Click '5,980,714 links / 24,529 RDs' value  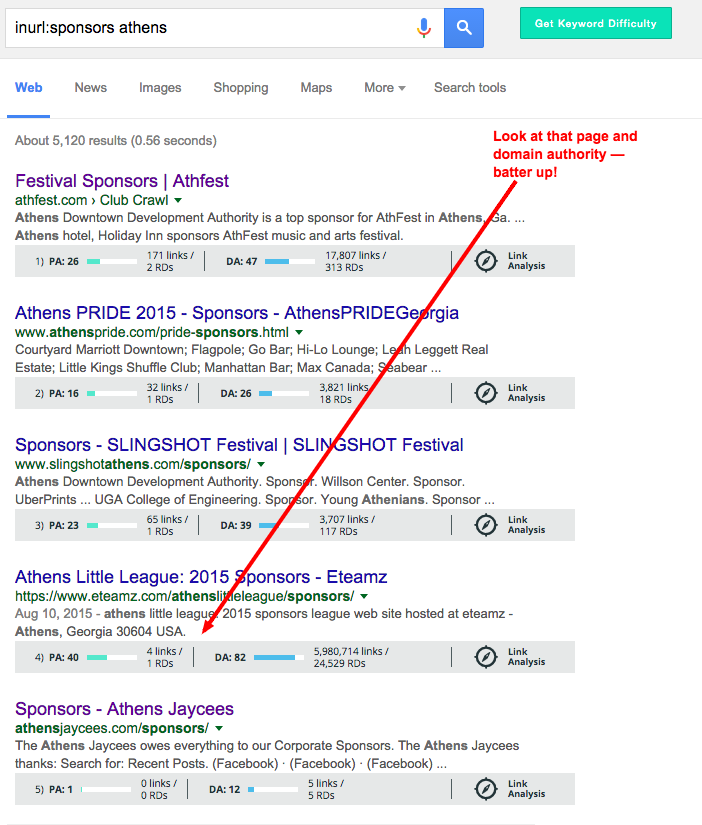click(x=351, y=658)
